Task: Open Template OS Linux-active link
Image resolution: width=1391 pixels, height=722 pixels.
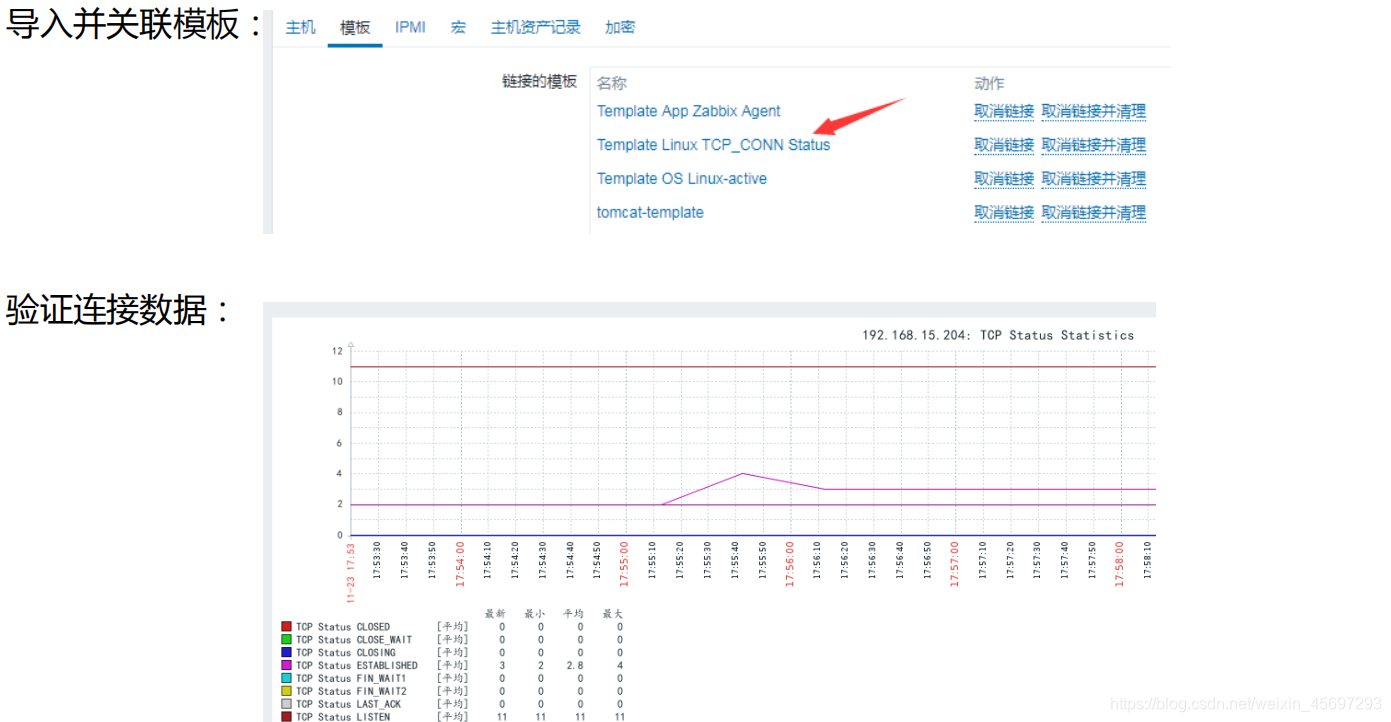Action: (682, 179)
